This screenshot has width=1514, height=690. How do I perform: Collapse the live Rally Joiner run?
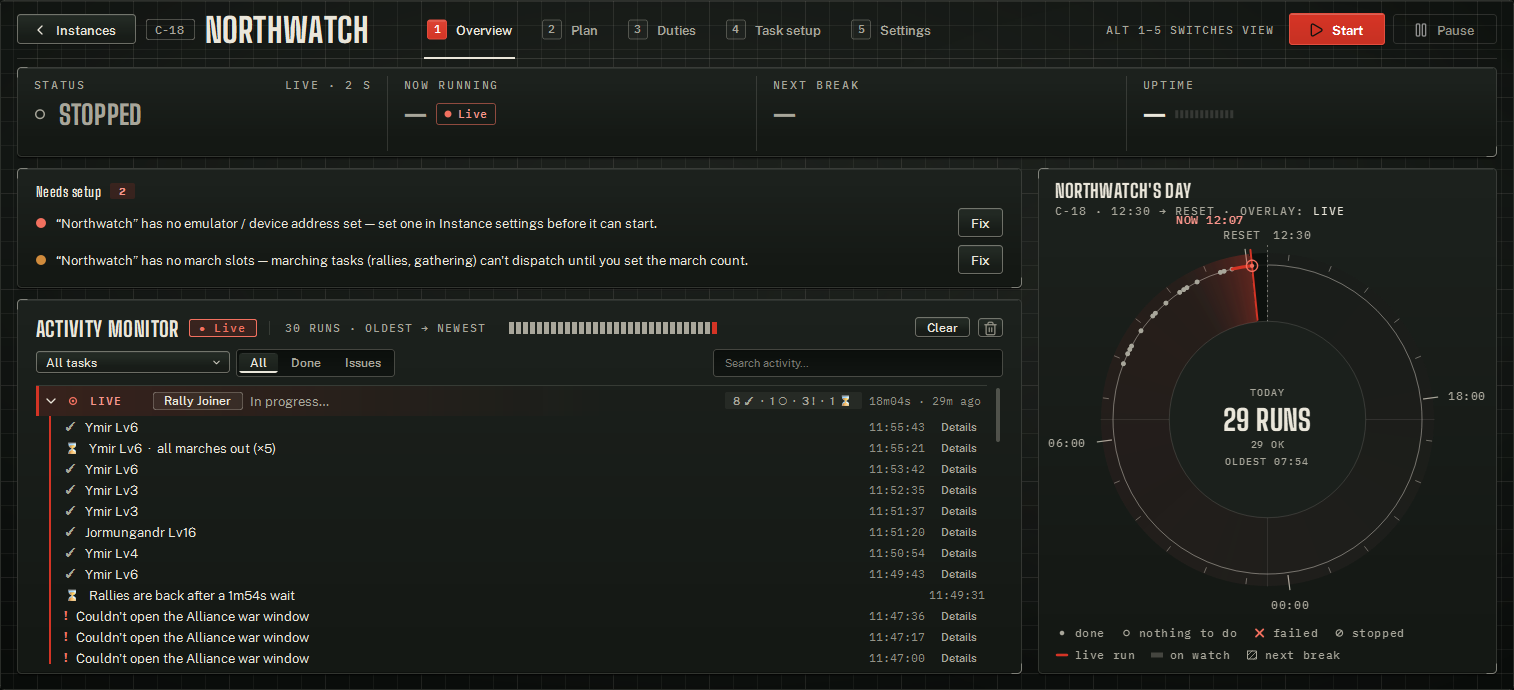pyautogui.click(x=51, y=401)
